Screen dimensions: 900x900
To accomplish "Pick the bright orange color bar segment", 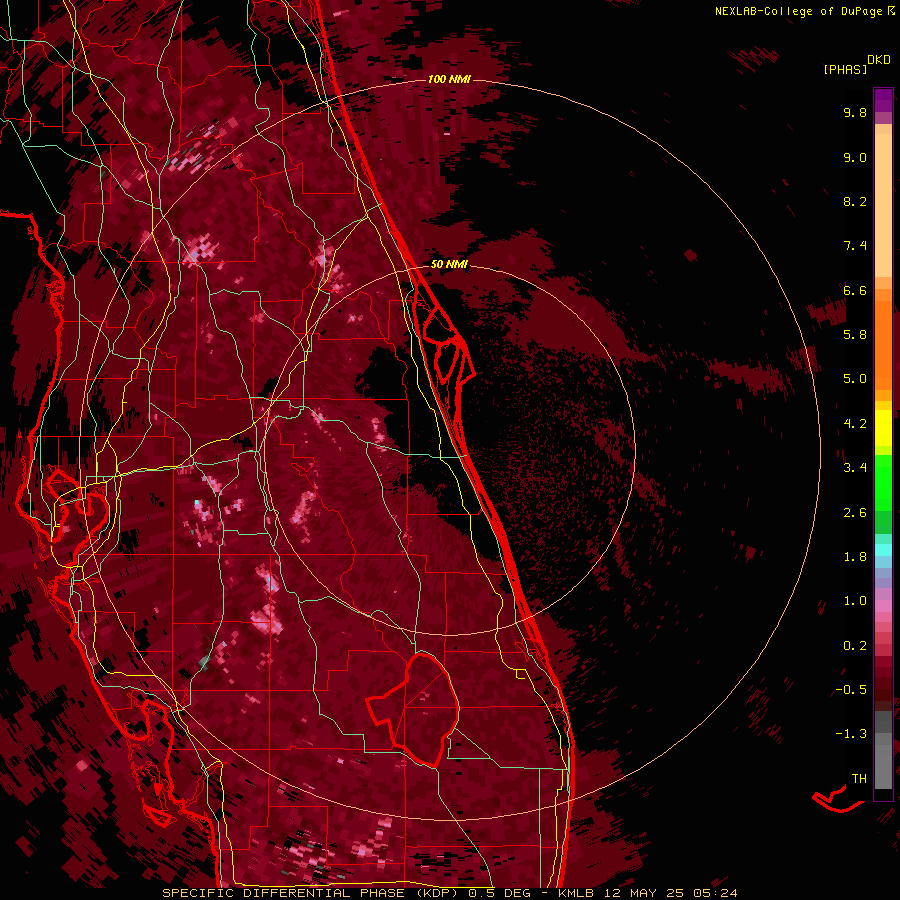I will (x=883, y=346).
